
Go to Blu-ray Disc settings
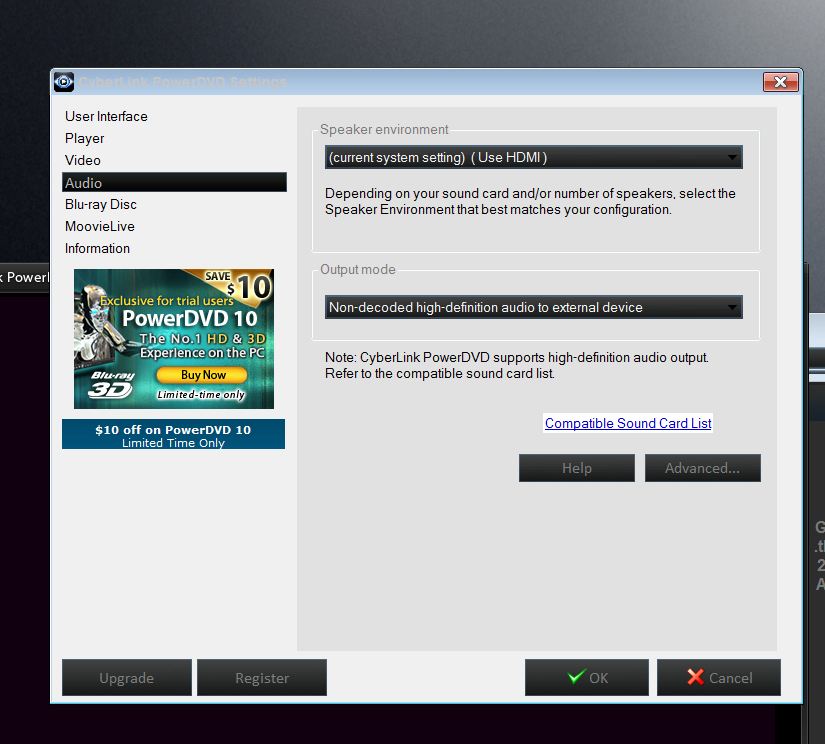[100, 204]
